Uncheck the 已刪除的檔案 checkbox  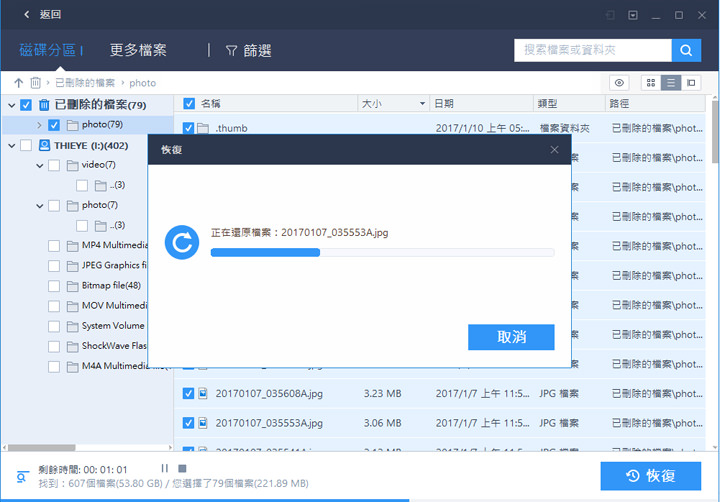pyautogui.click(x=26, y=105)
